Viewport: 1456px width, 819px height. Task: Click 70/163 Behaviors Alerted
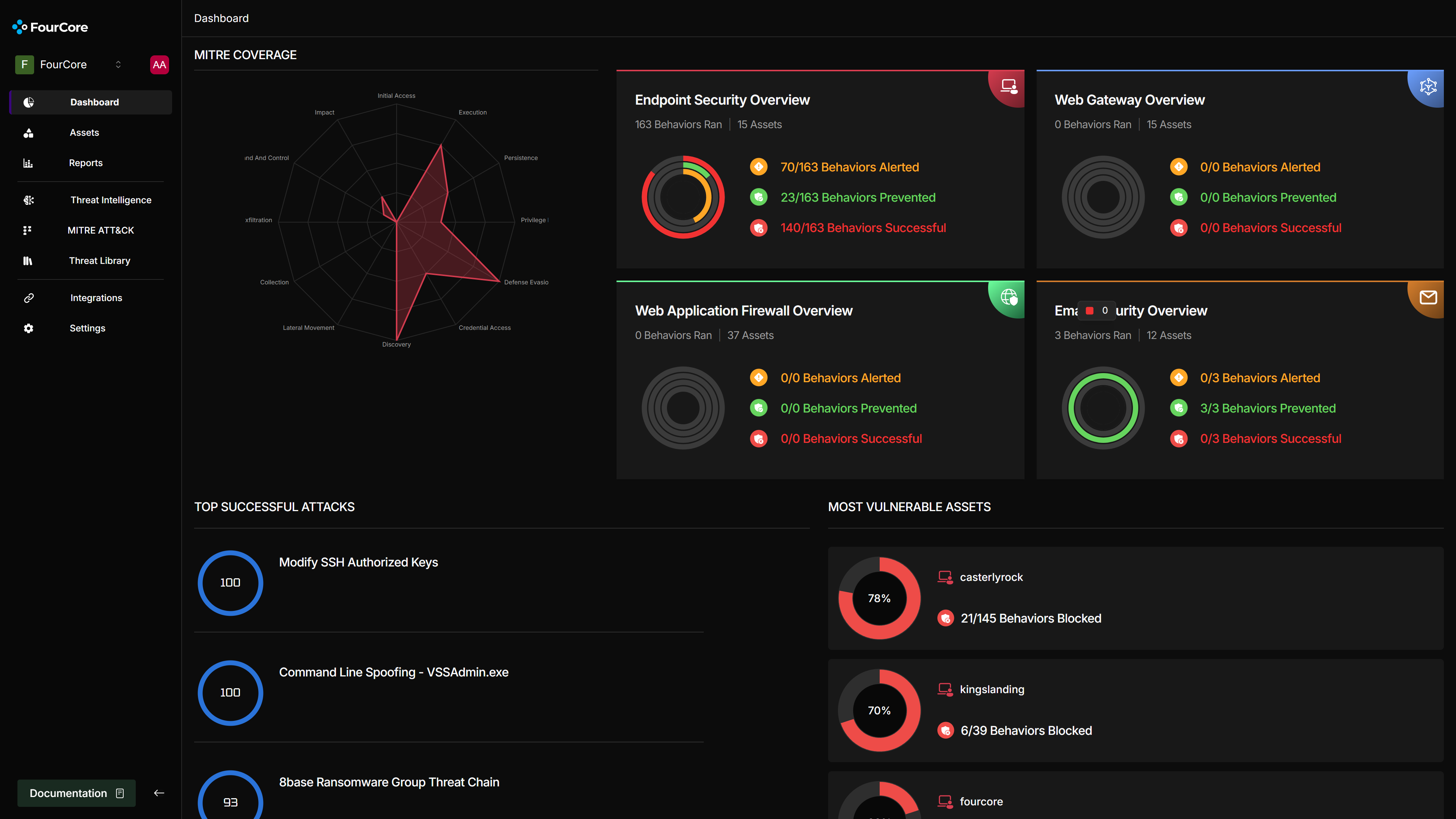[849, 167]
